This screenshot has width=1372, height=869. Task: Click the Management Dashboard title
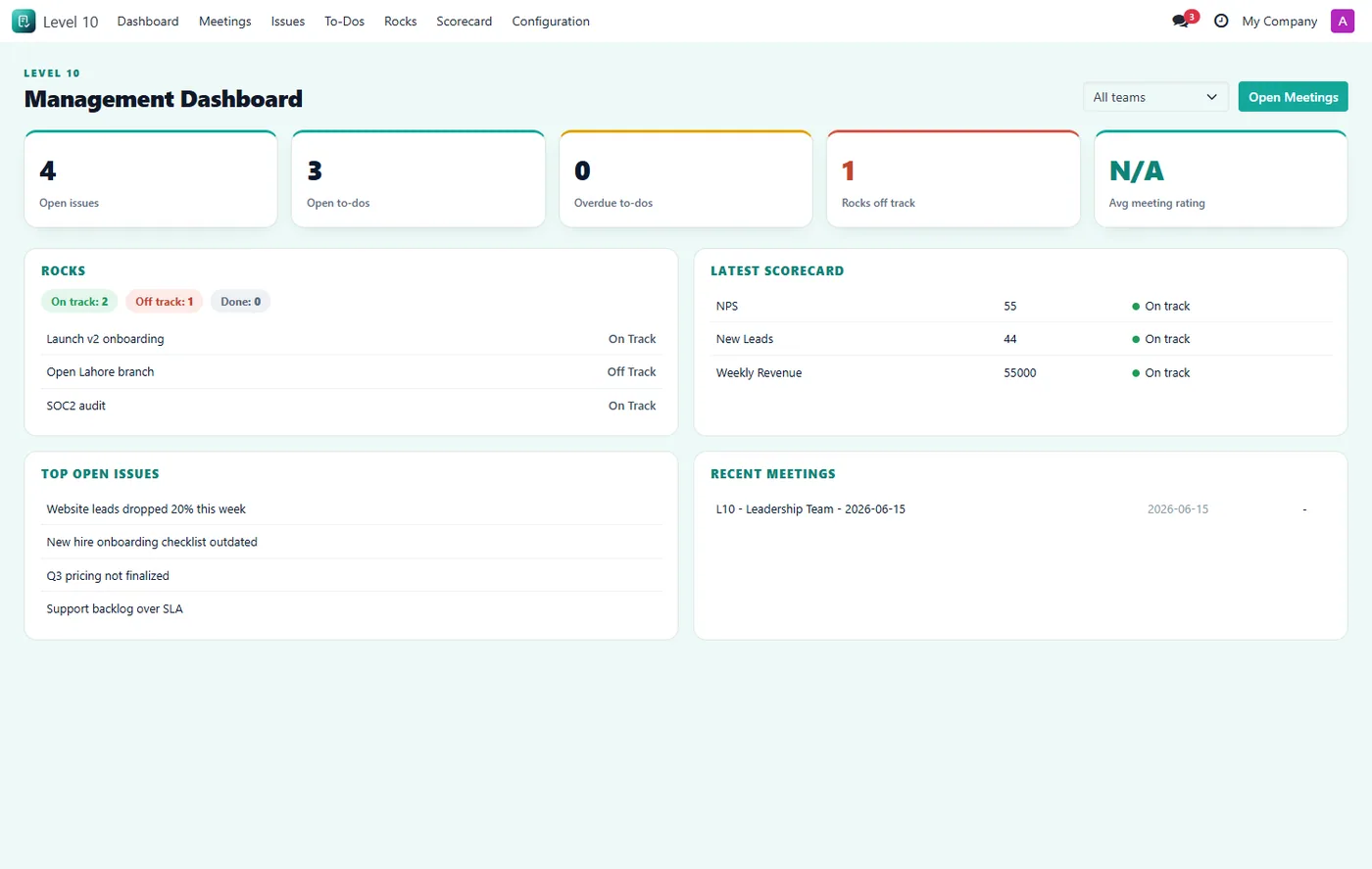pyautogui.click(x=164, y=99)
